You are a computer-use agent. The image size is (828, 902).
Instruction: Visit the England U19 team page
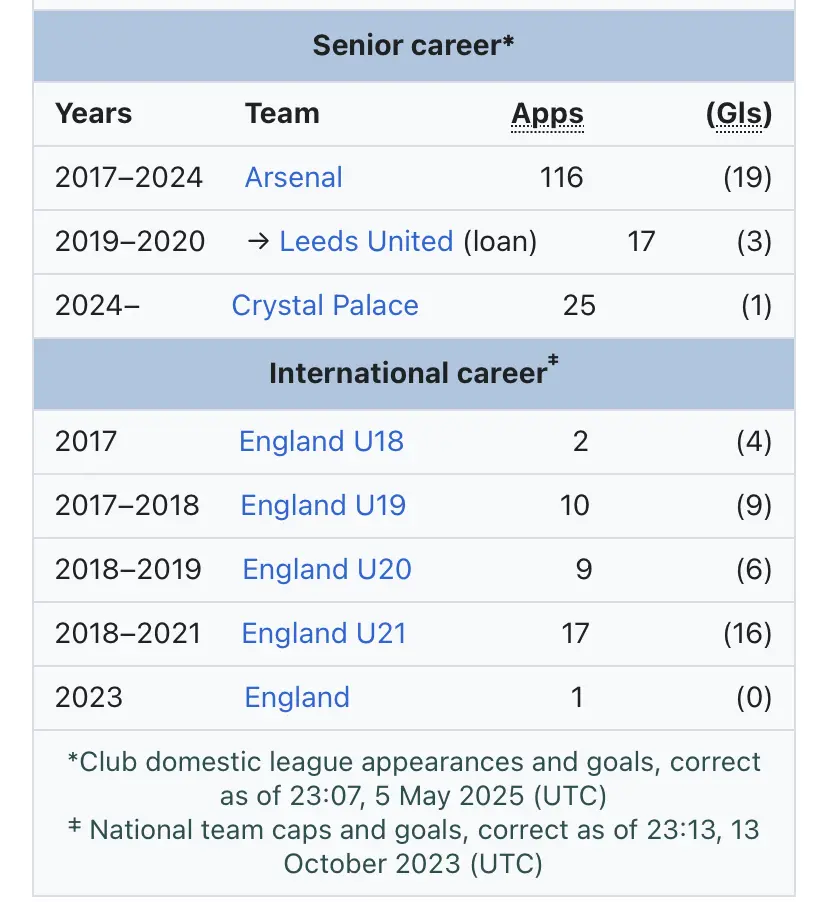(323, 505)
